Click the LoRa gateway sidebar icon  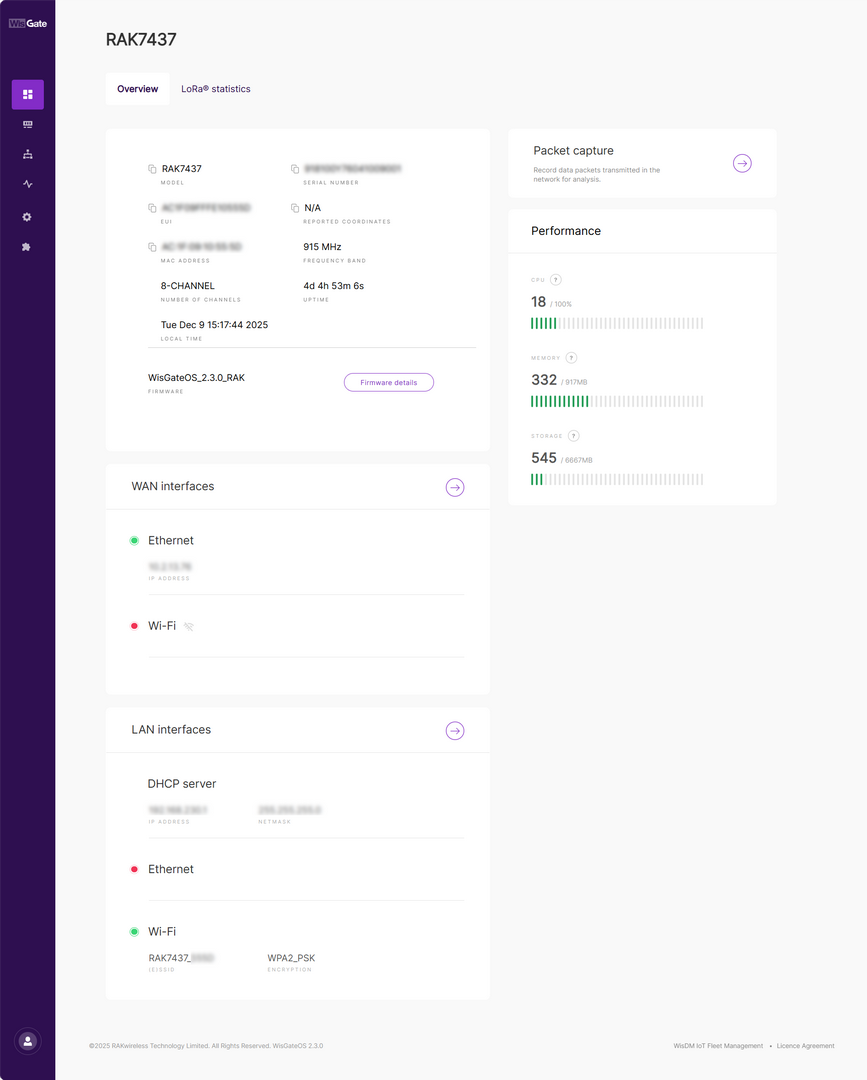[x=28, y=125]
